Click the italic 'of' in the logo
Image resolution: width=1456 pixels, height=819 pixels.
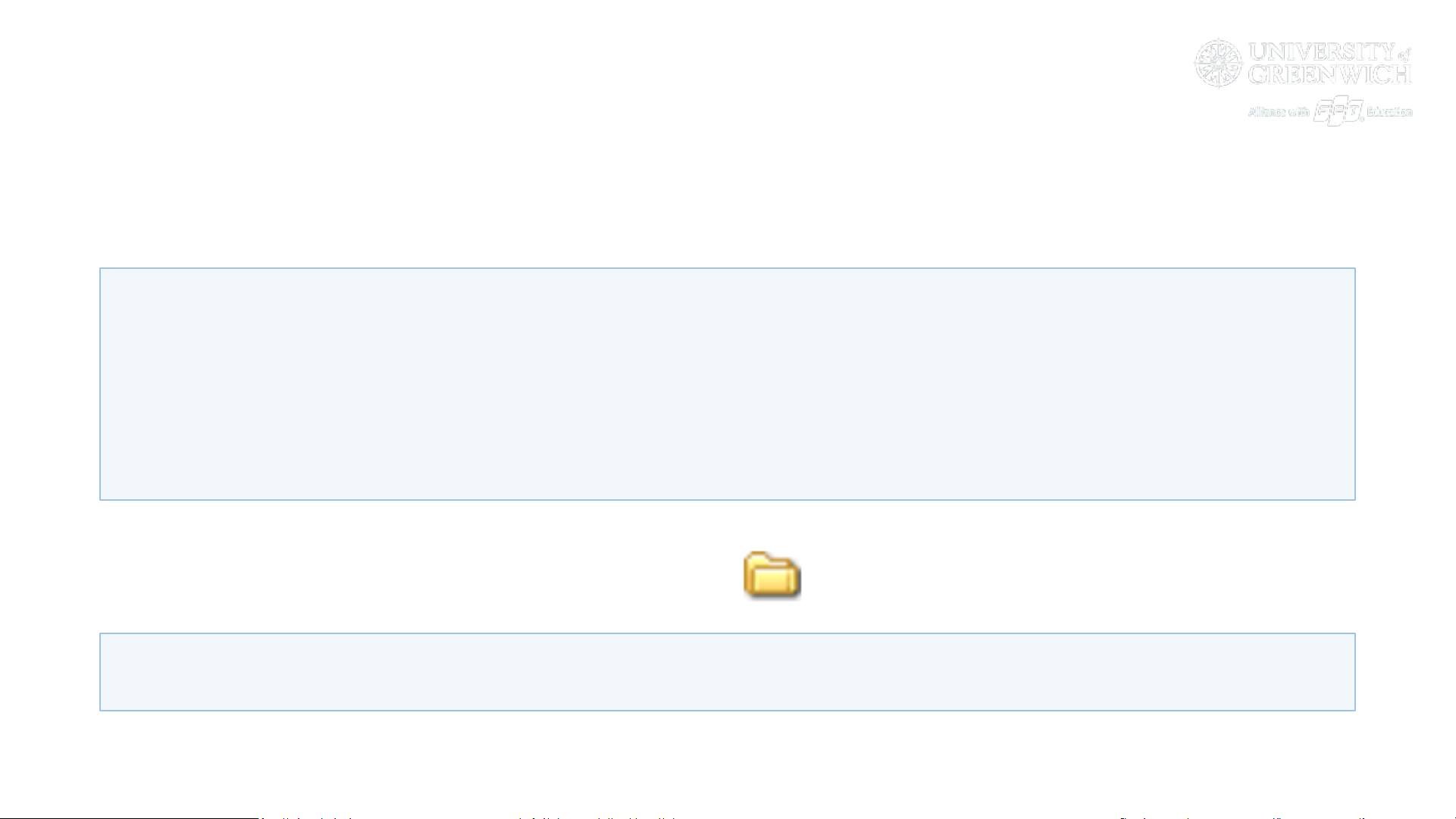[x=1404, y=55]
